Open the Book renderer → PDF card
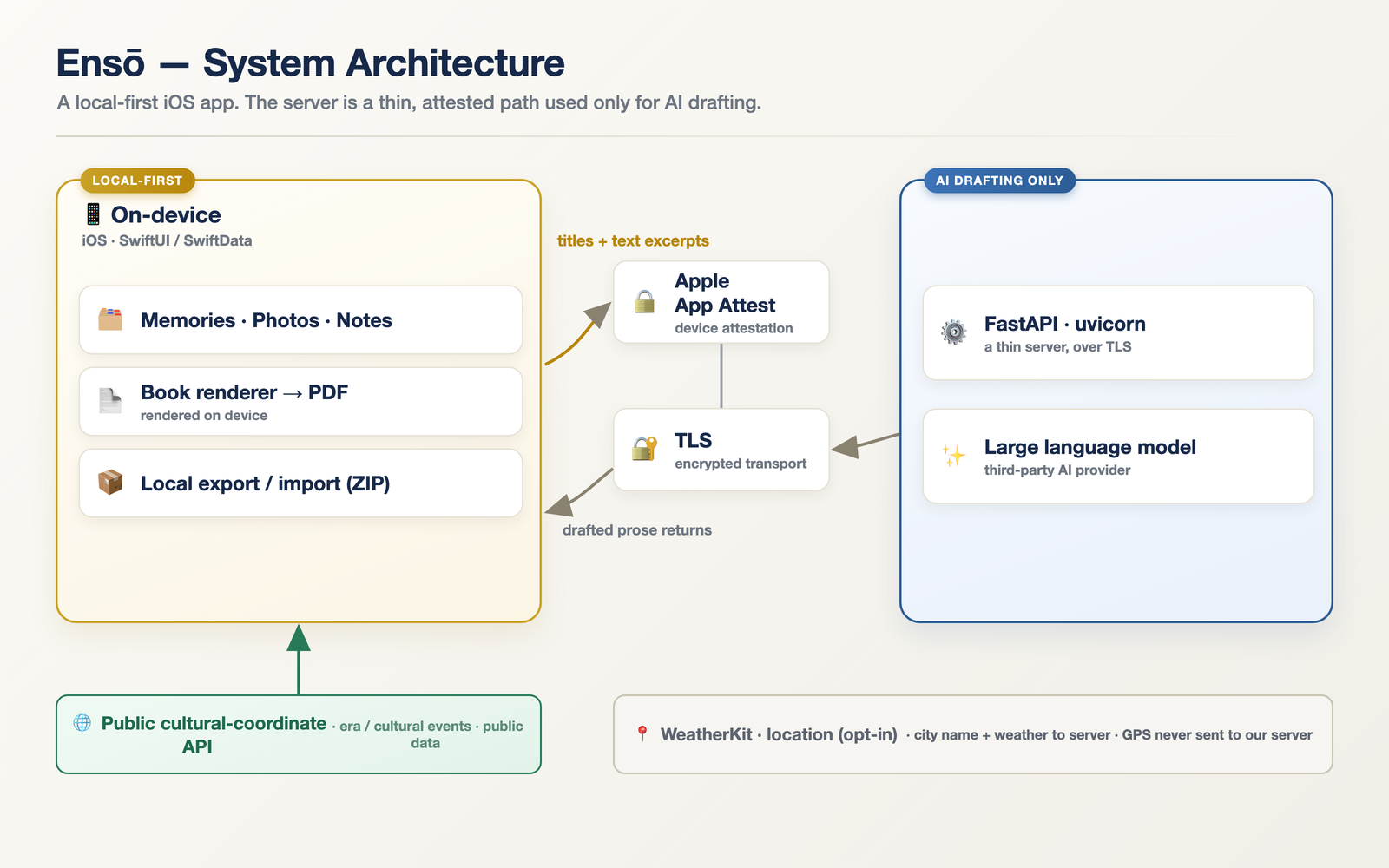The height and width of the screenshot is (868, 1389). [300, 401]
